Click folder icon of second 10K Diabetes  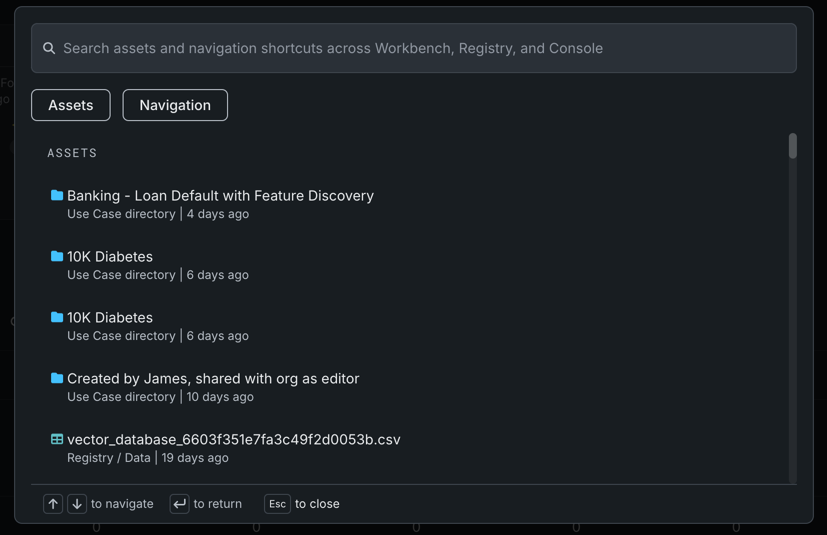tap(57, 317)
